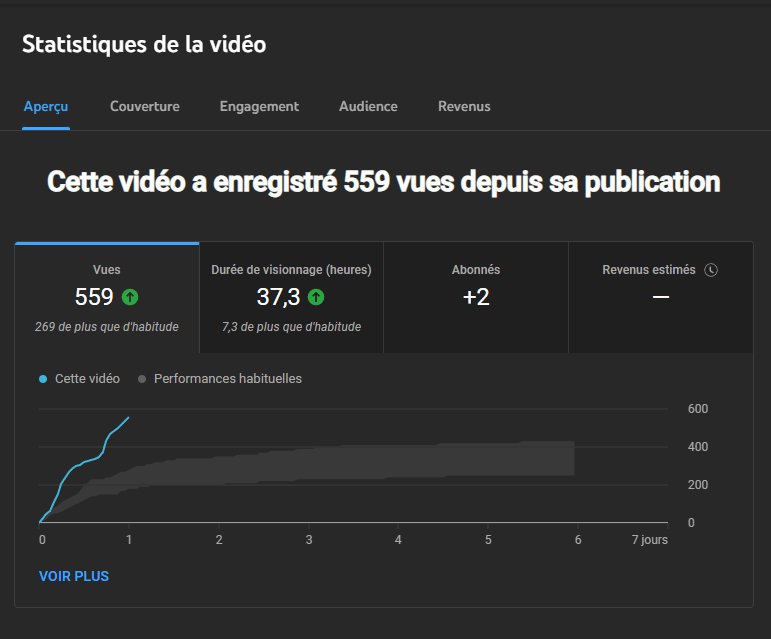Click the "7 jours" axis label
Viewport: 771px width, 639px height.
651,540
